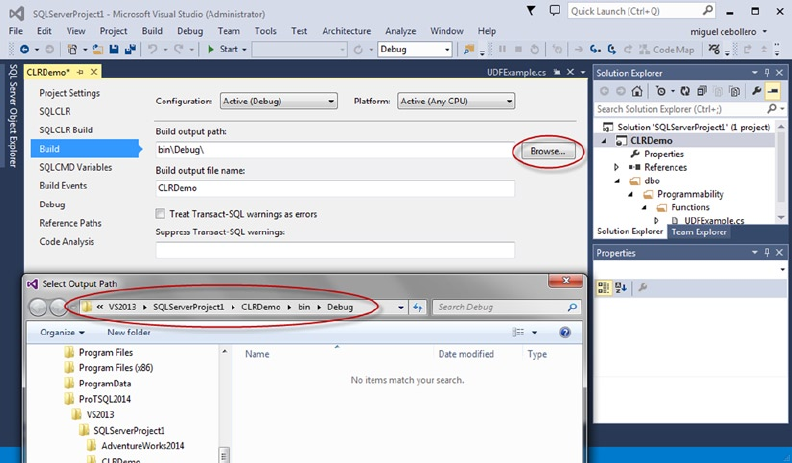Click Home icon in Solution Explorer toolbar
Viewport: 792px width, 463px height.
pyautogui.click(x=637, y=91)
